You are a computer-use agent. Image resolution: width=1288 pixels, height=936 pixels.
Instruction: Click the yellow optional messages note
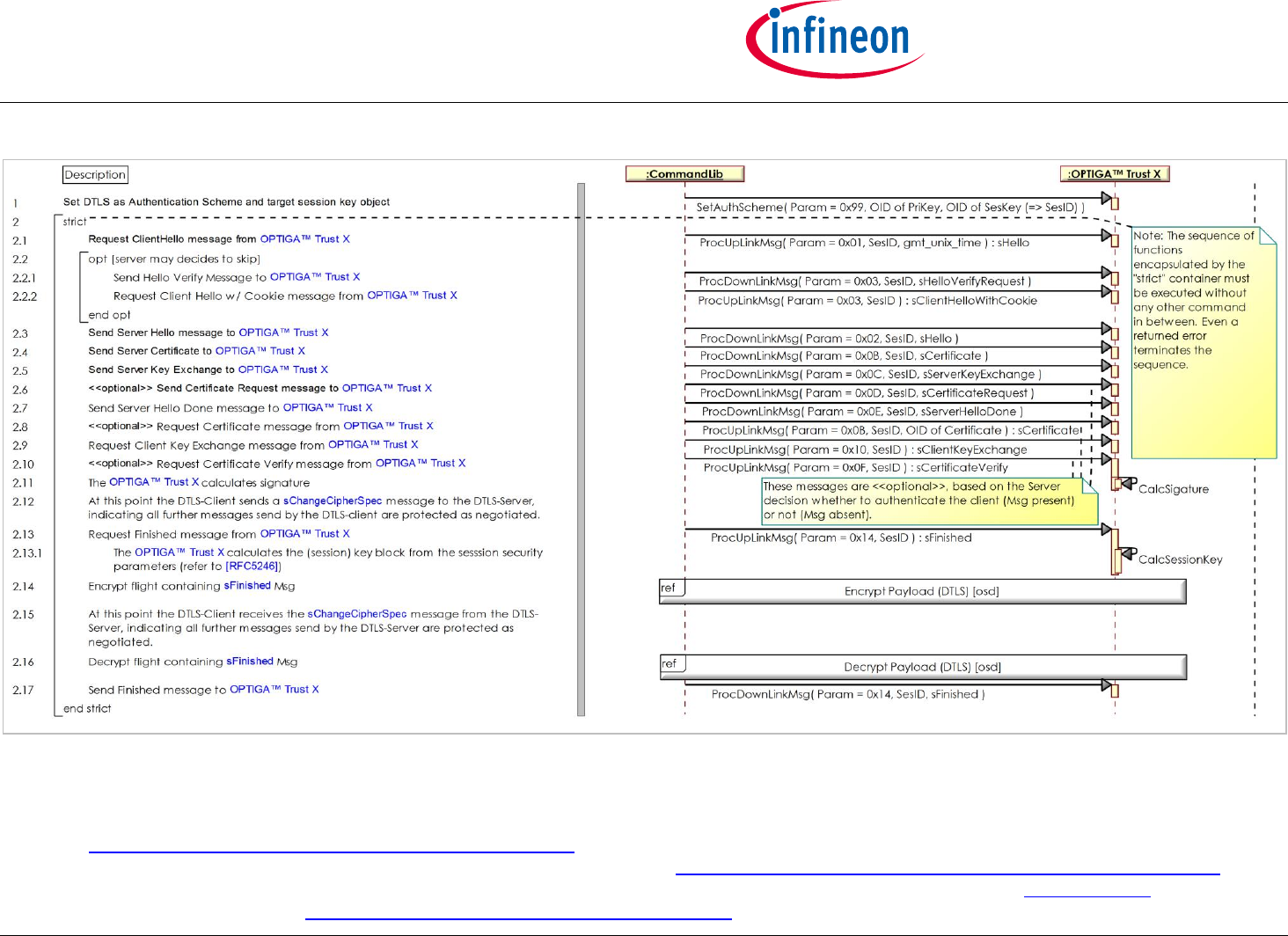click(x=930, y=501)
